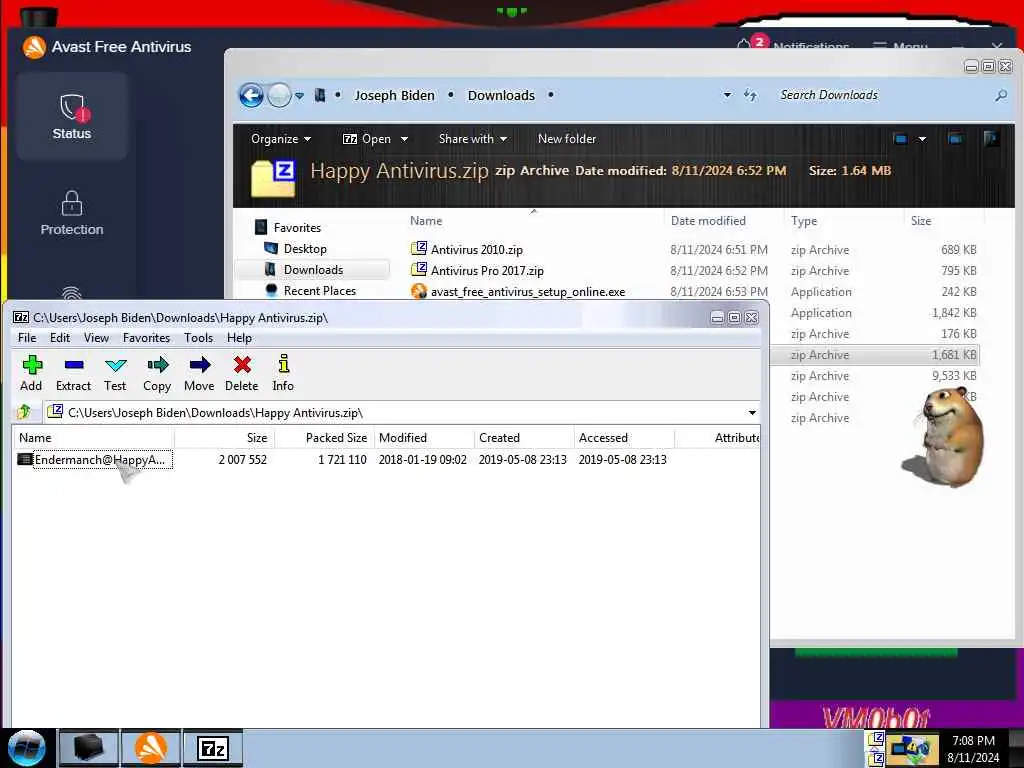
Task: Sort by the Name column in 7-Zip
Action: [x=93, y=438]
